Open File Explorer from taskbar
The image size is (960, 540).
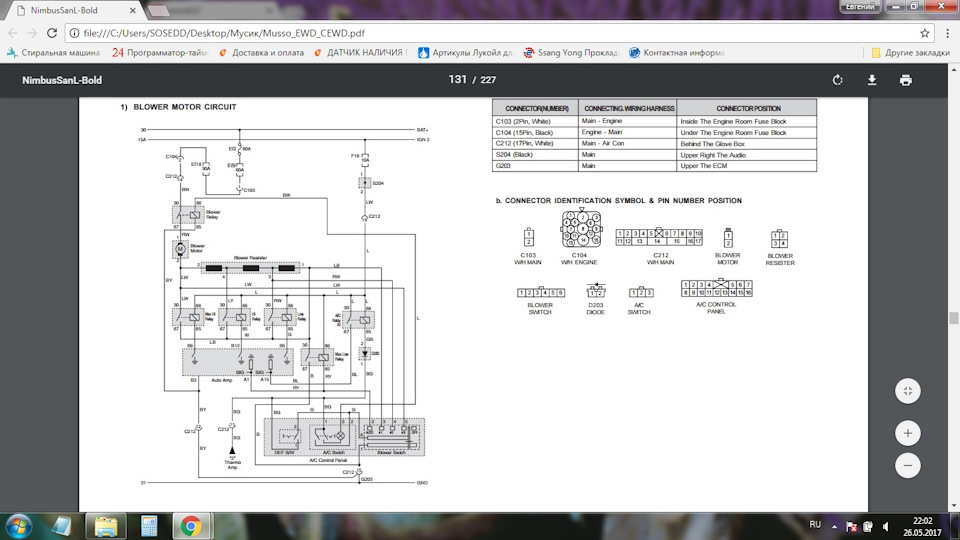106,527
